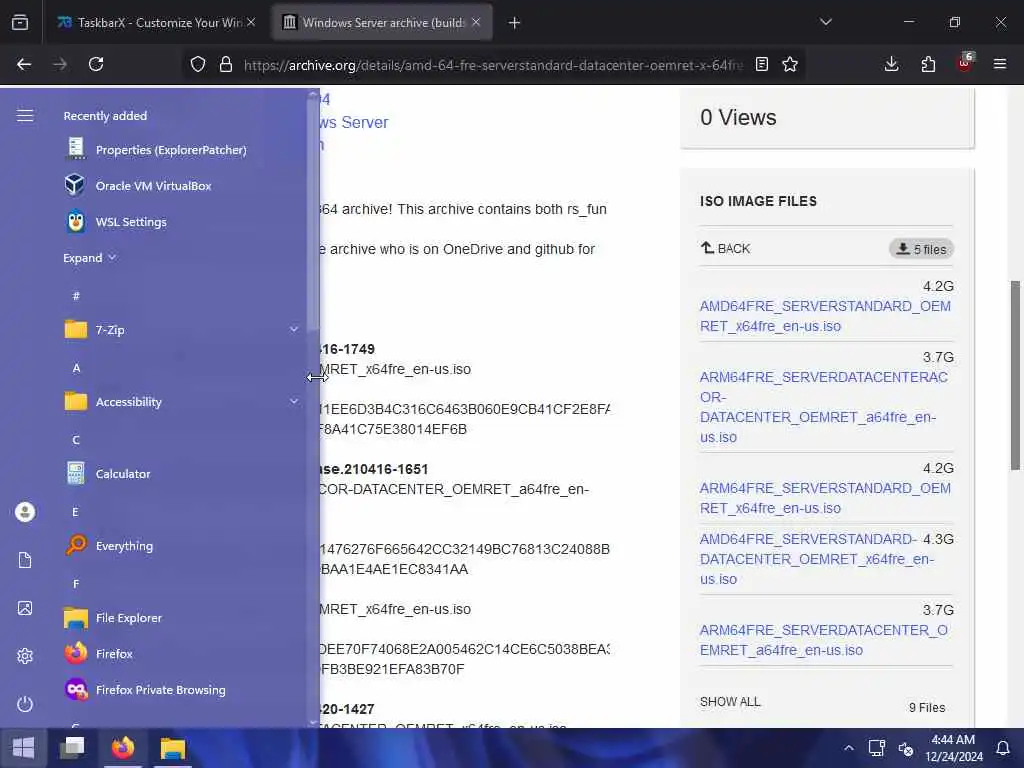Open the notification bell in taskbar
The width and height of the screenshot is (1024, 768).
pyautogui.click(x=1002, y=748)
